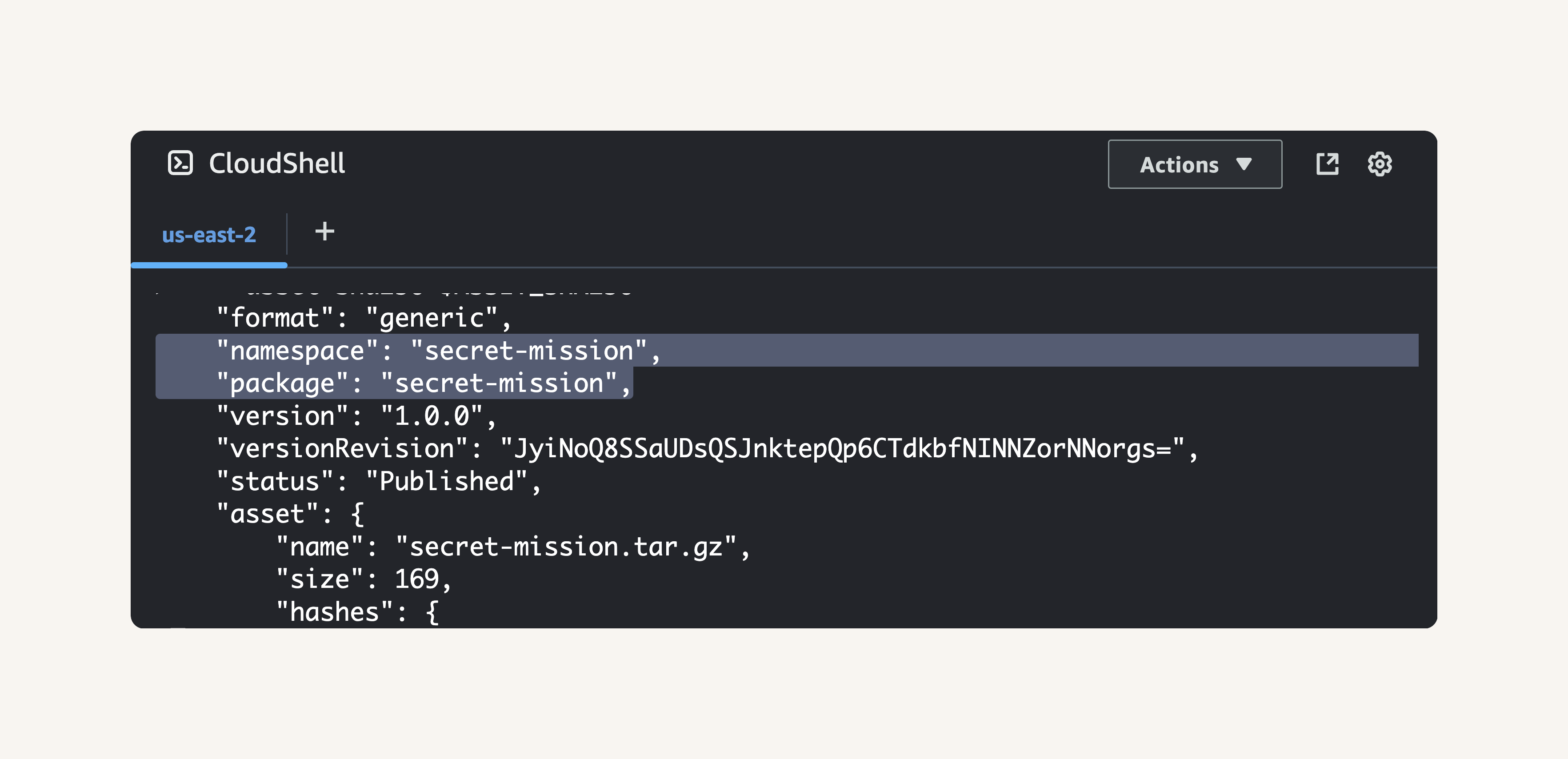Click the CloudShell title text
The height and width of the screenshot is (759, 1568).
coord(277,163)
